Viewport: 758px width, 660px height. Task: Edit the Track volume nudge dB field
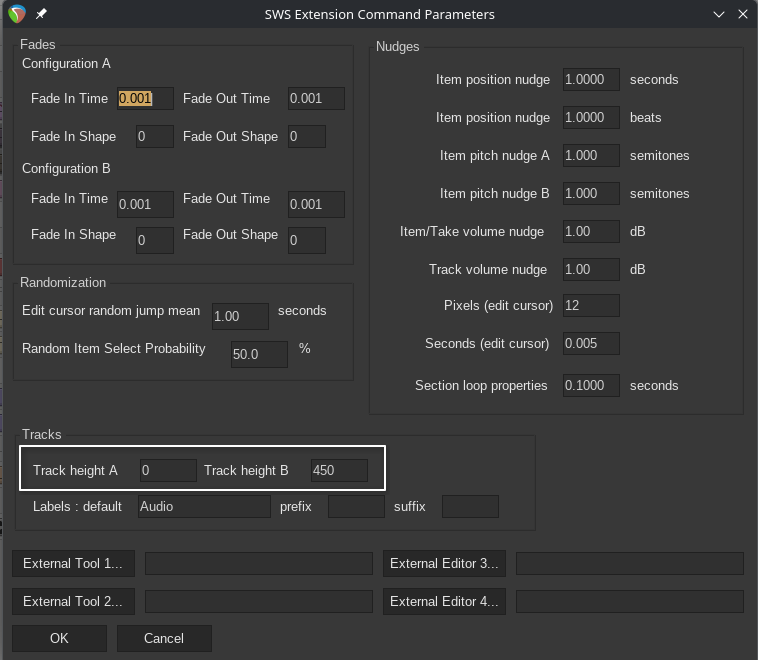click(591, 269)
